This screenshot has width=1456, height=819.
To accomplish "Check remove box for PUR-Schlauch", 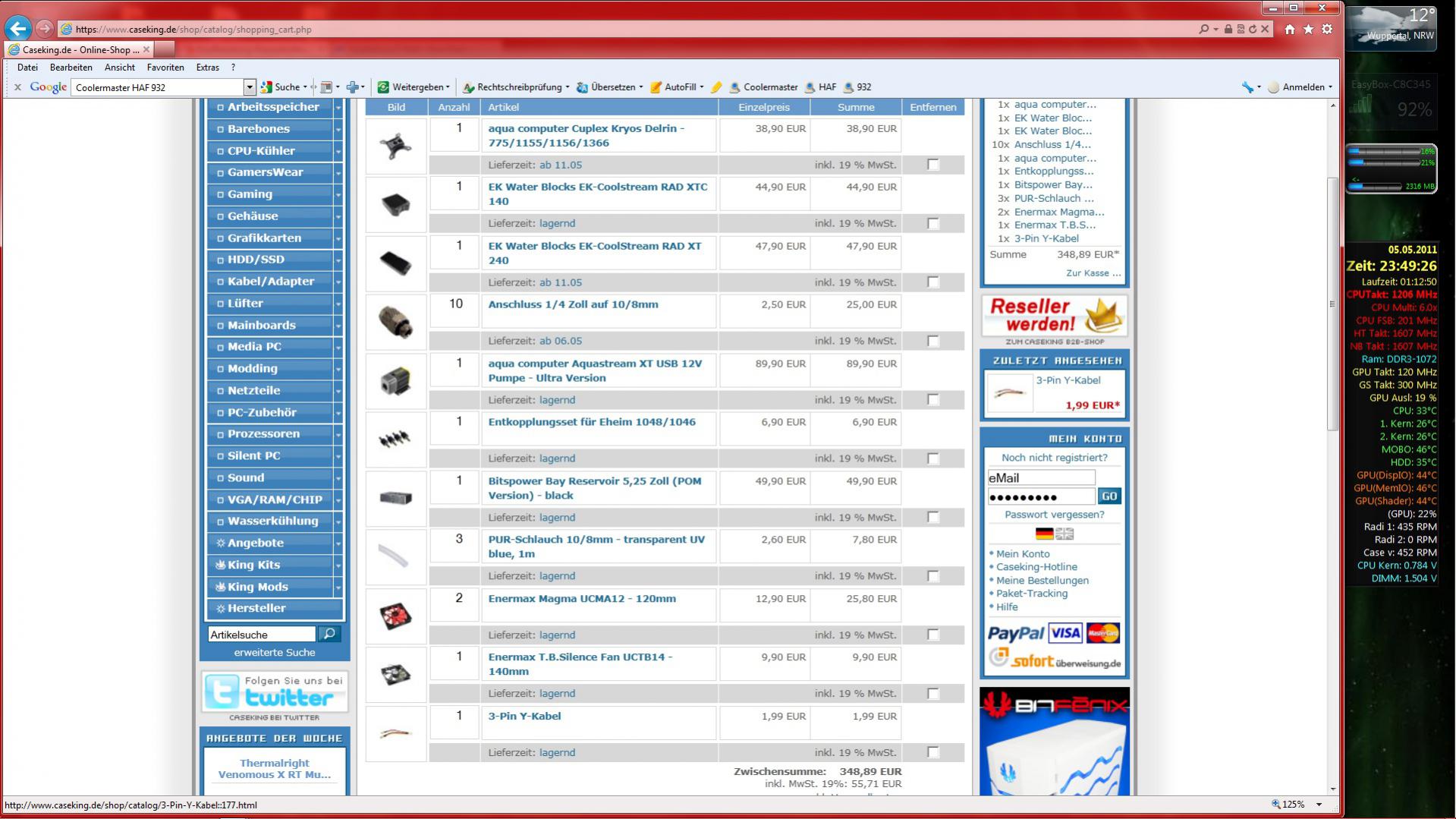I will (x=932, y=576).
